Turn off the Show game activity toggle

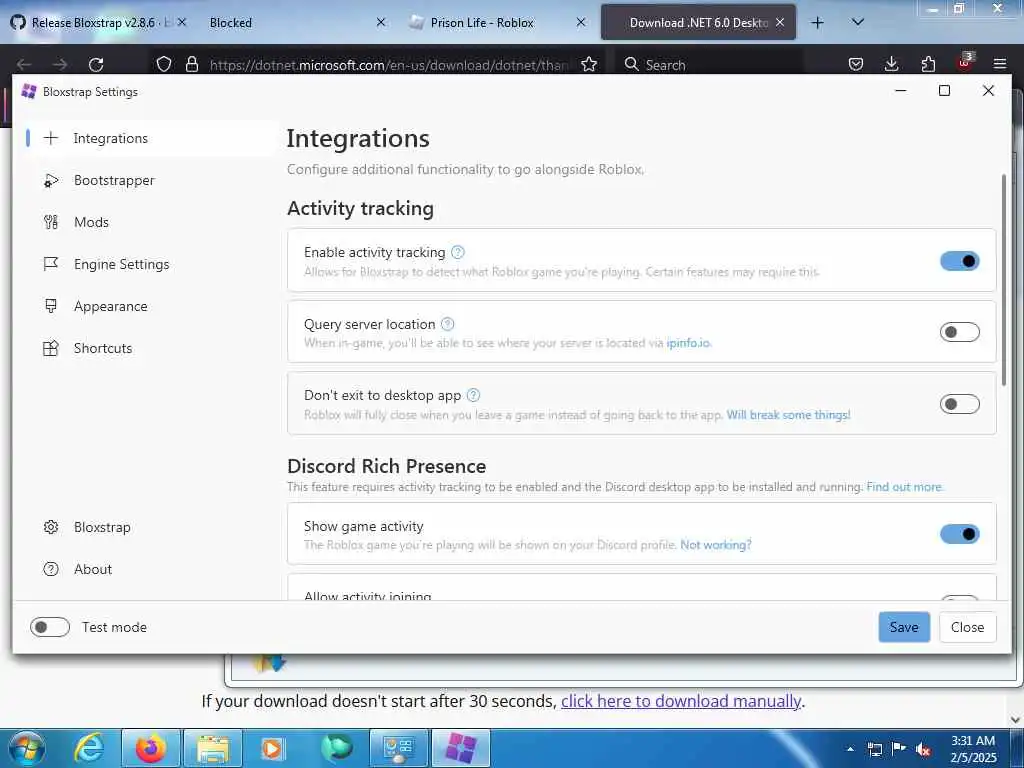click(x=959, y=534)
